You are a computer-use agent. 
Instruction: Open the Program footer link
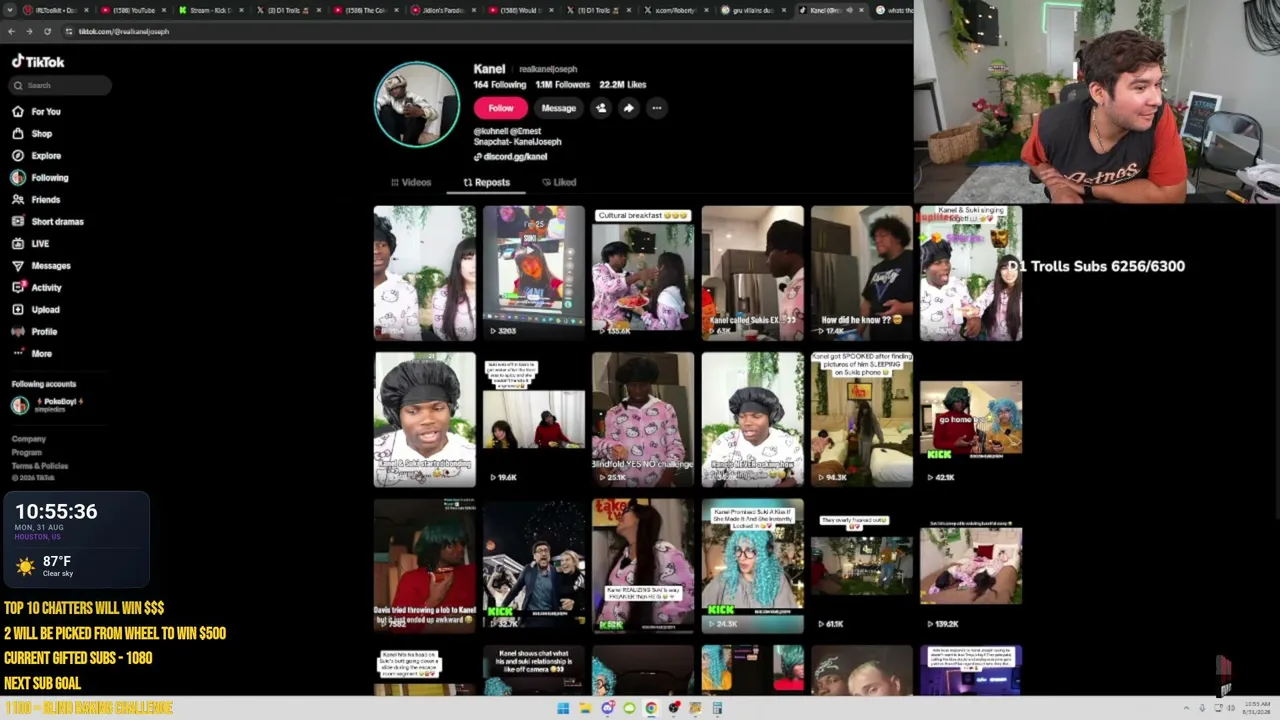[27, 452]
